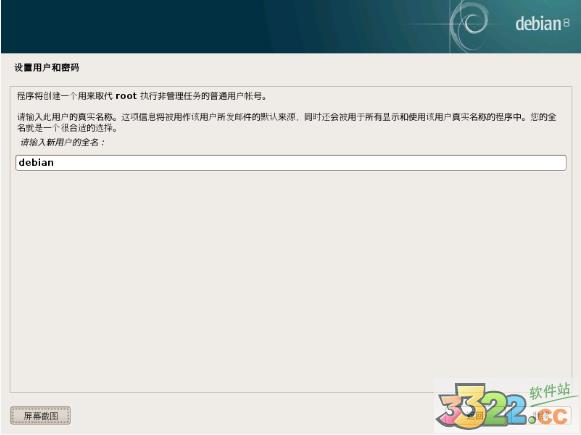This screenshot has width=581, height=435.
Task: Click the word debian typed inside the text box
Action: 36,163
